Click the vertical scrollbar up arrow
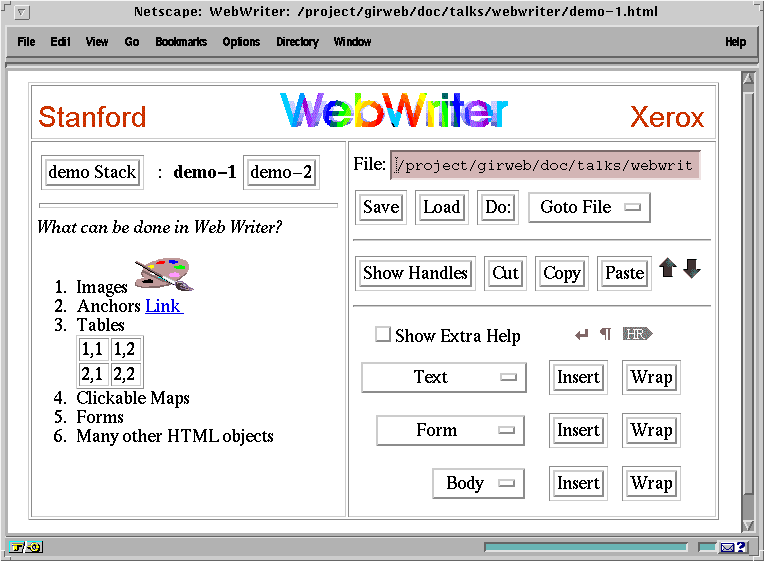This screenshot has height=561, width=764. pyautogui.click(x=748, y=78)
